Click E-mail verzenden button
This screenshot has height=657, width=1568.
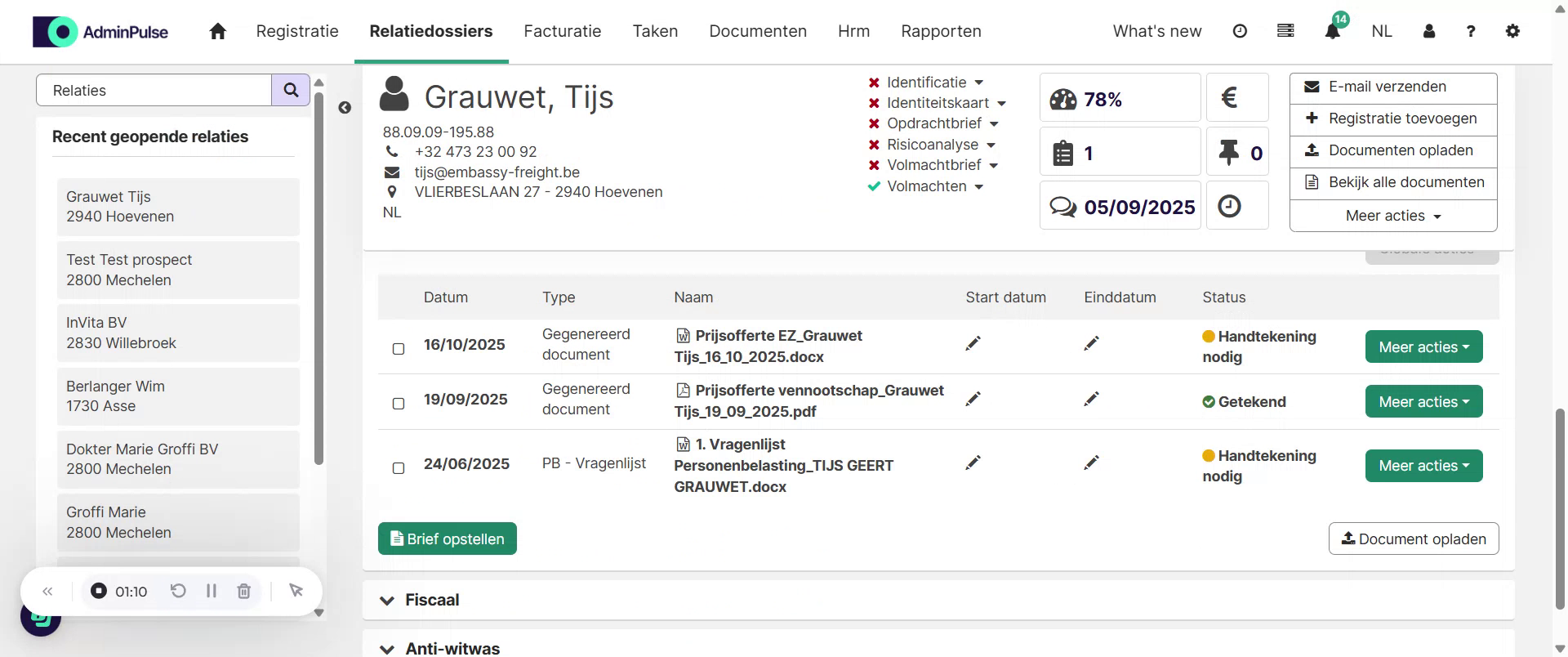pos(1392,87)
